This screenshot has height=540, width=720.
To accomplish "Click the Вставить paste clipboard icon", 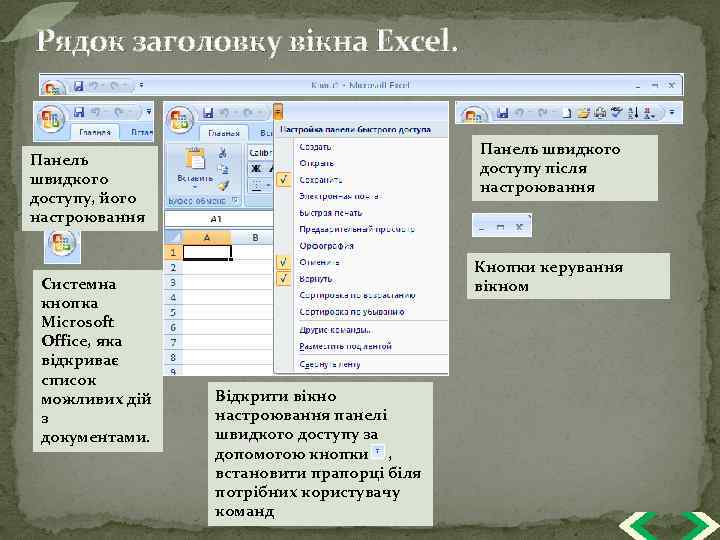I will click(195, 160).
